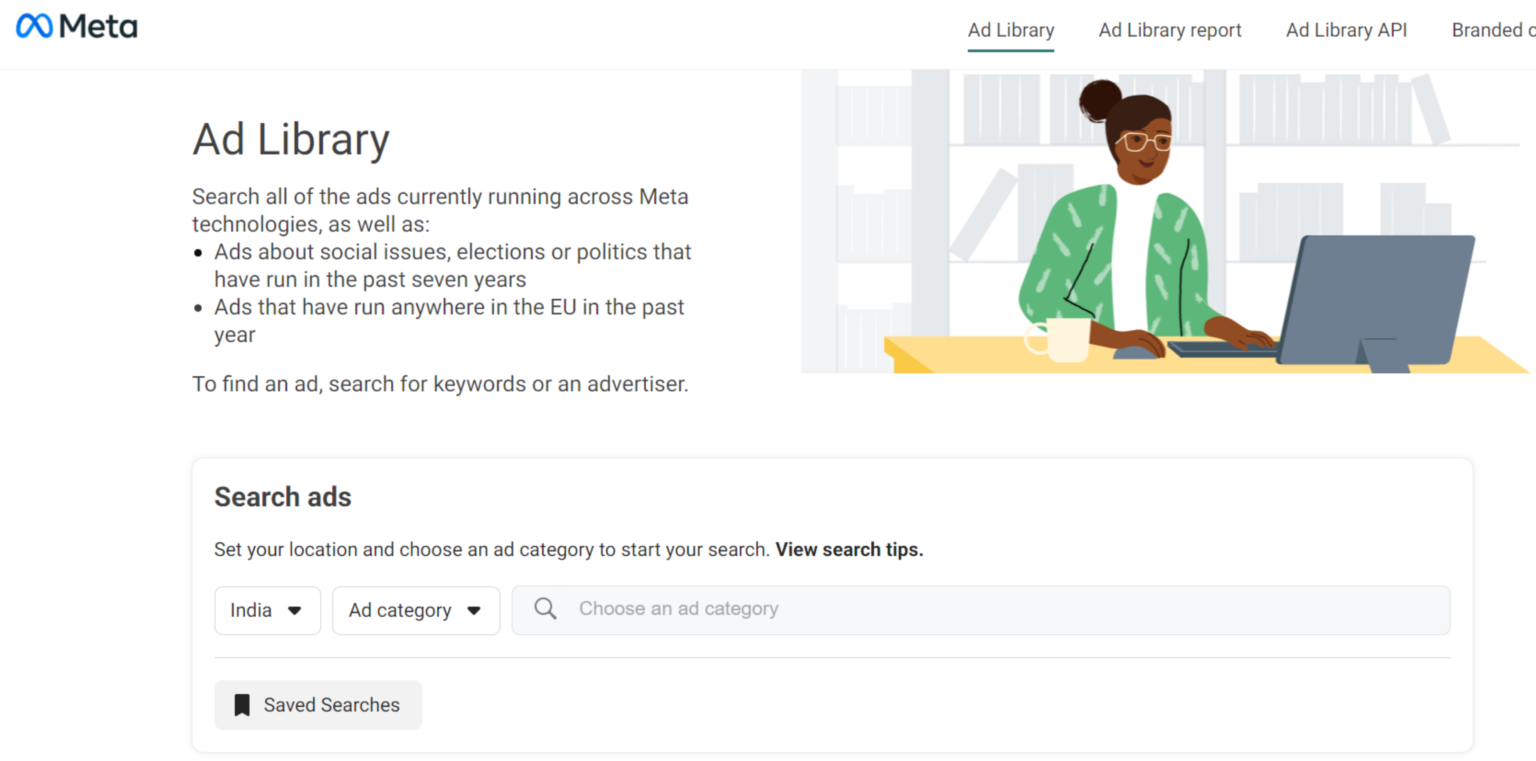The width and height of the screenshot is (1536, 761).
Task: Navigate to the Ad Library API section
Action: click(x=1346, y=30)
